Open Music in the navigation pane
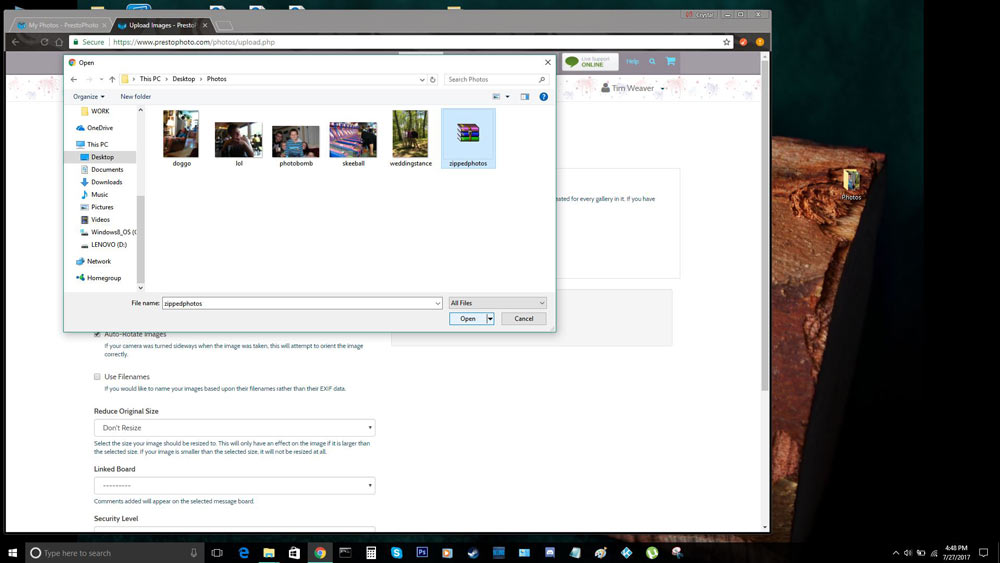Viewport: 1000px width, 563px height. (x=94, y=194)
